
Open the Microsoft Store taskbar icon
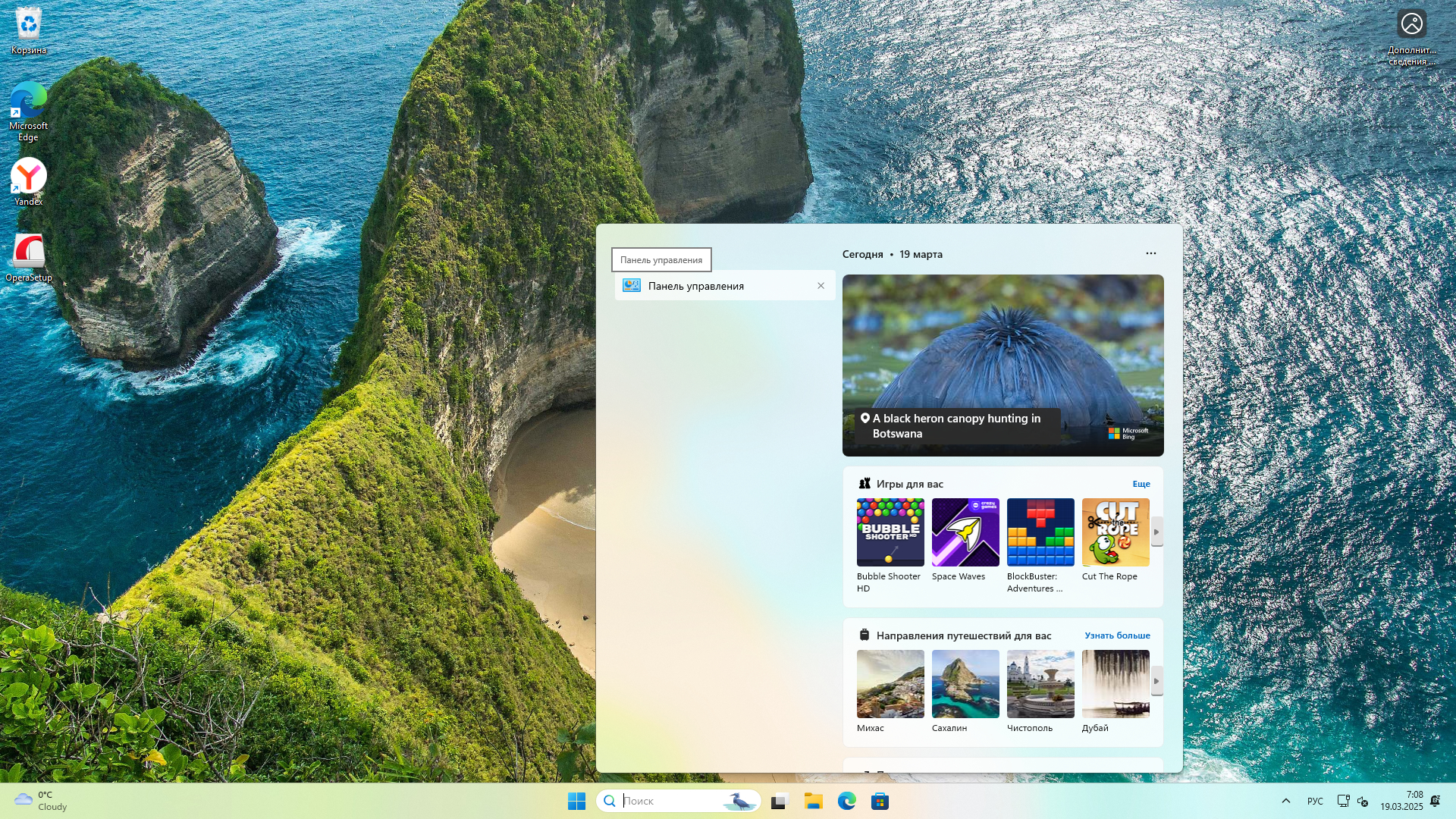[880, 802]
